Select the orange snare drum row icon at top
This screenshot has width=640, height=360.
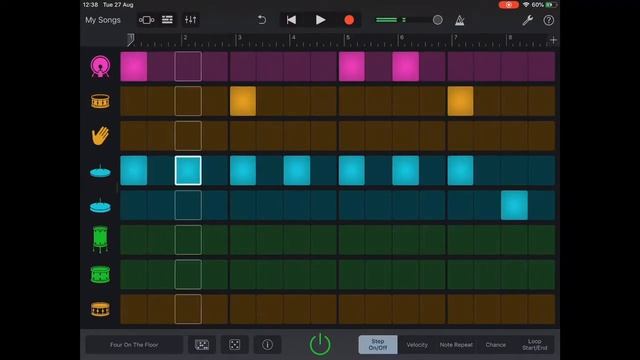click(100, 101)
